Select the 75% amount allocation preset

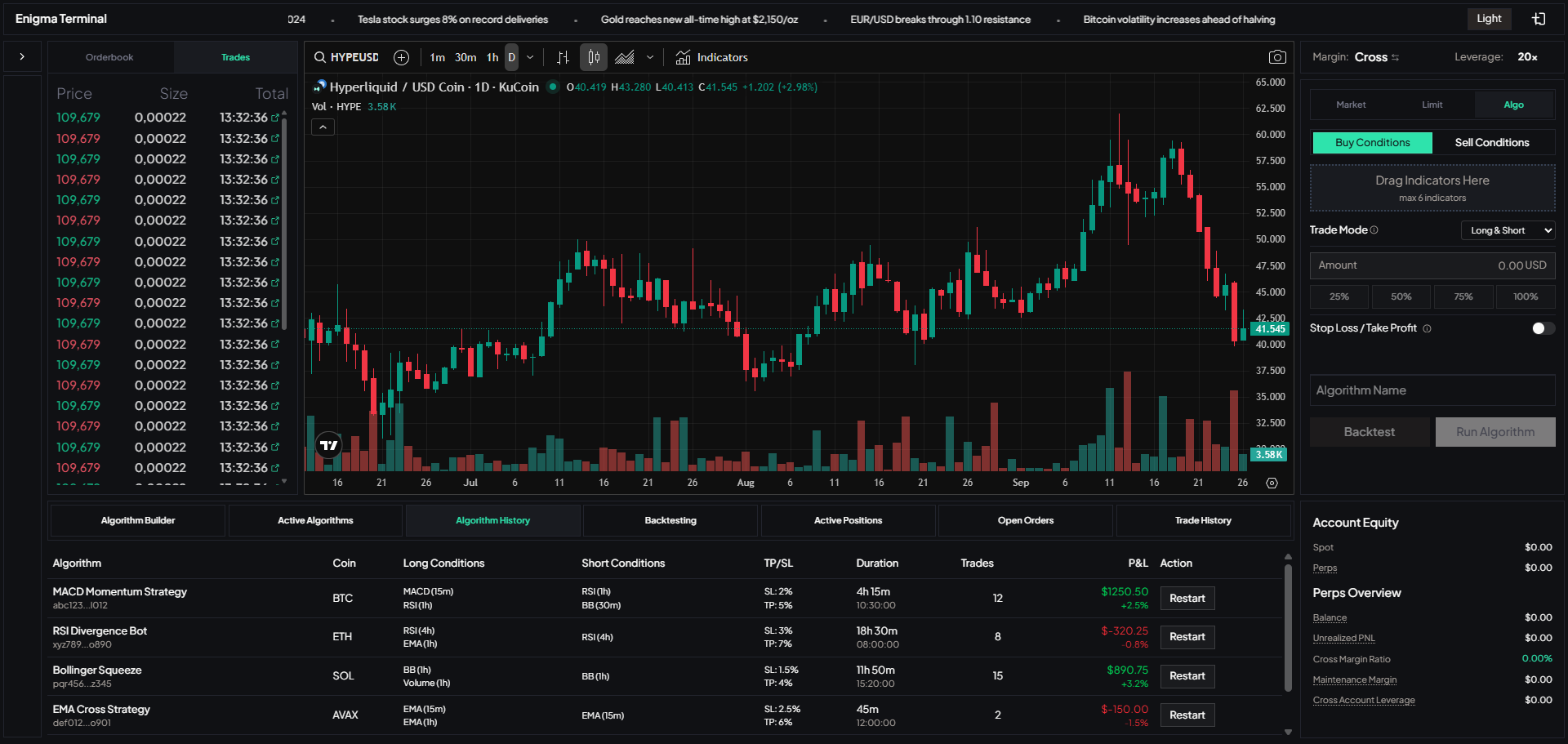click(x=1463, y=296)
